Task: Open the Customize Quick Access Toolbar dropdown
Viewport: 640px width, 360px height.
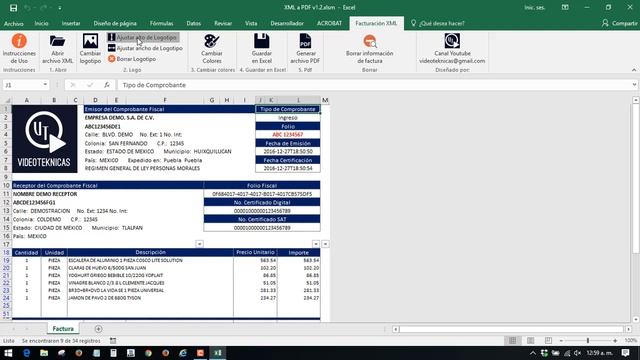Action: [60, 8]
